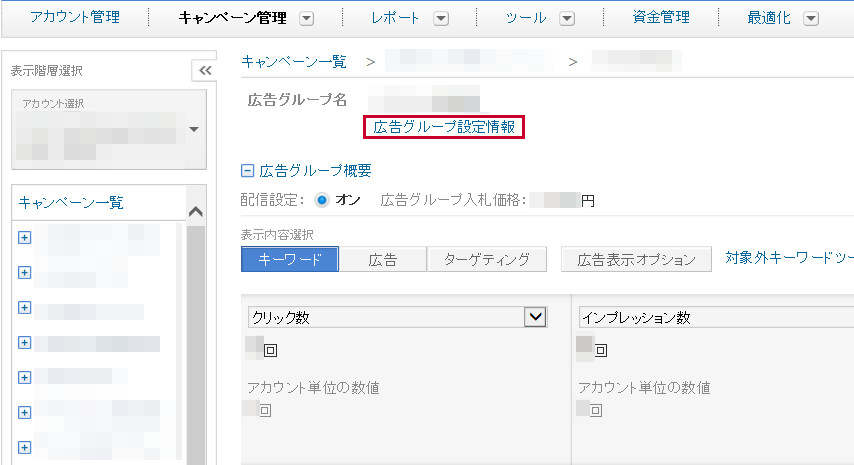Click キャンペーン一覧 breadcrumb link
Screen dimensions: 854x465
tap(294, 62)
